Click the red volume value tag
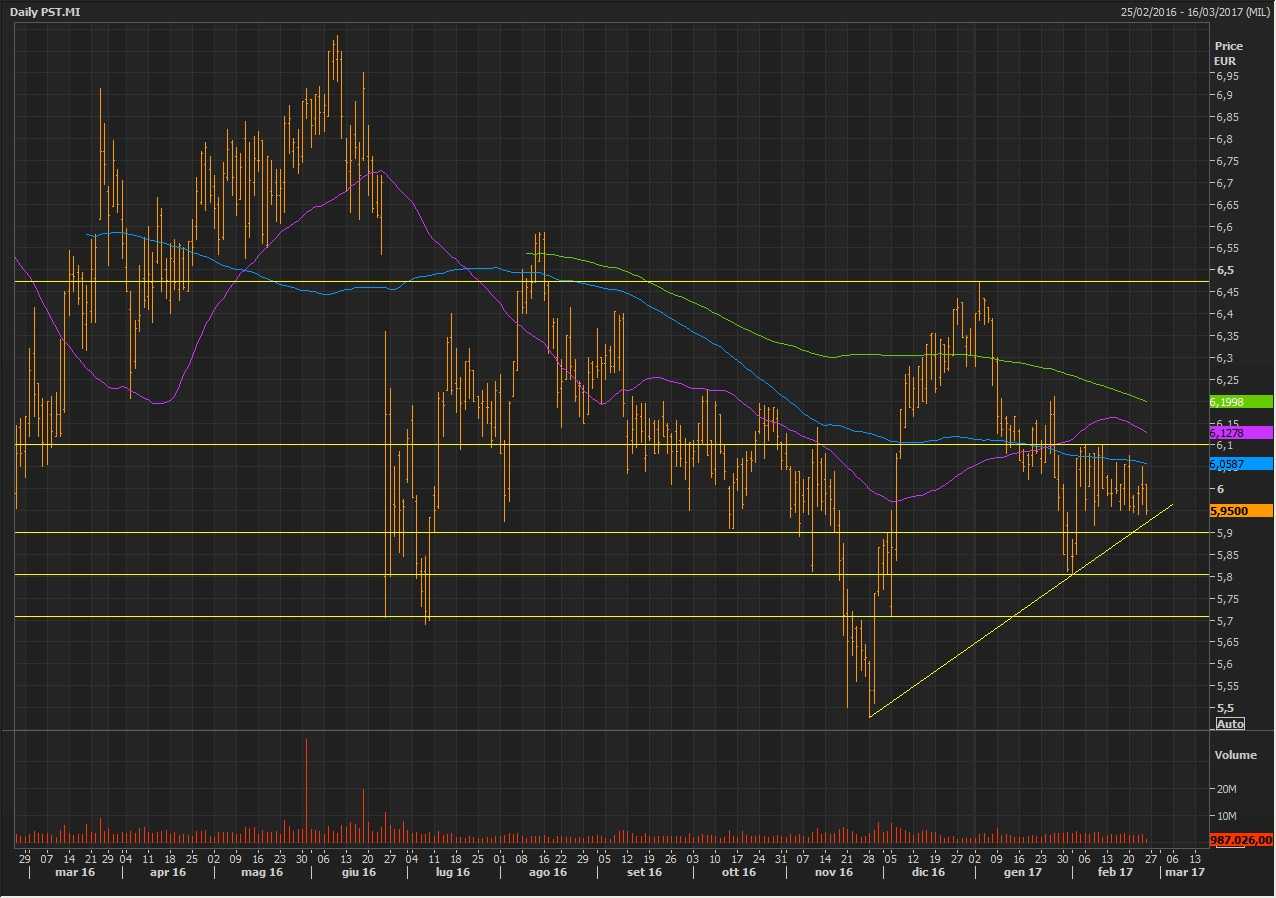The height and width of the screenshot is (898, 1276). [x=1240, y=840]
